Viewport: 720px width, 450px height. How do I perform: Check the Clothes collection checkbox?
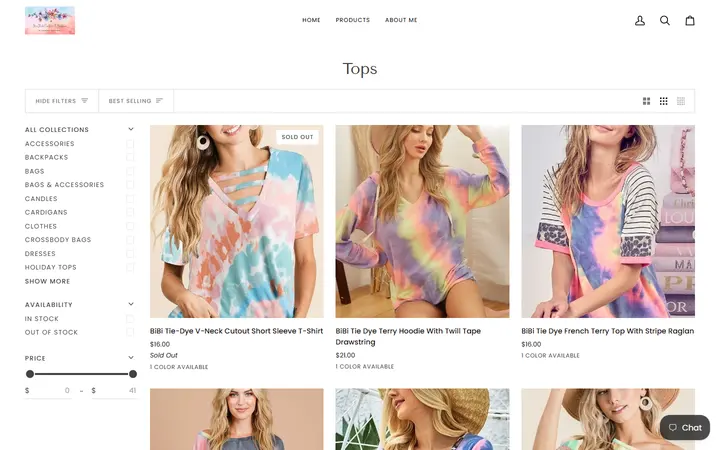point(130,226)
